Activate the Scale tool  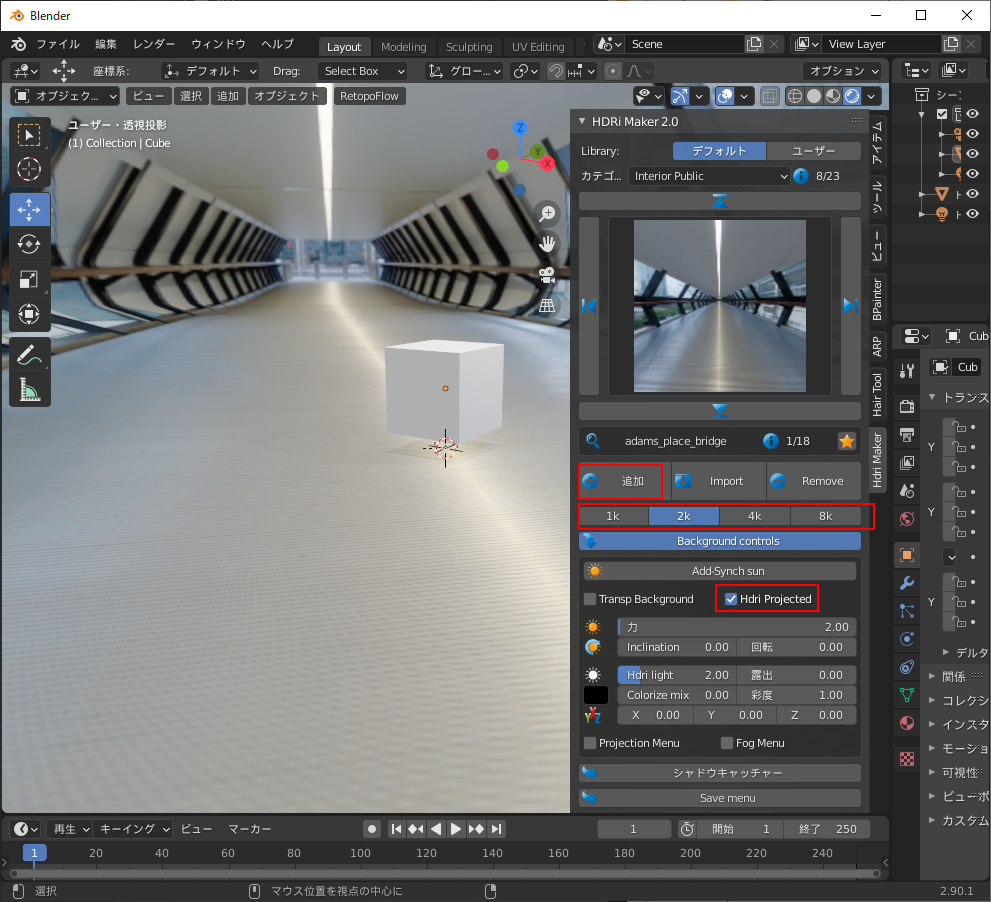[29, 279]
